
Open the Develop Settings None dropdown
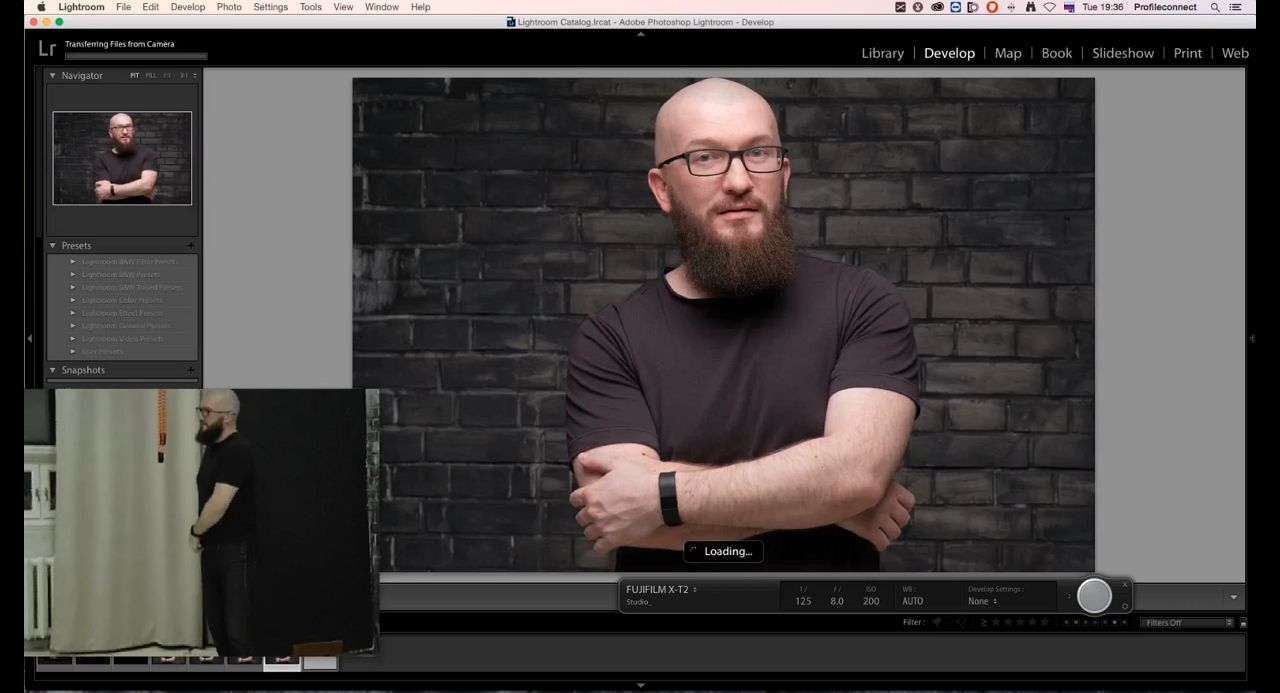(982, 601)
